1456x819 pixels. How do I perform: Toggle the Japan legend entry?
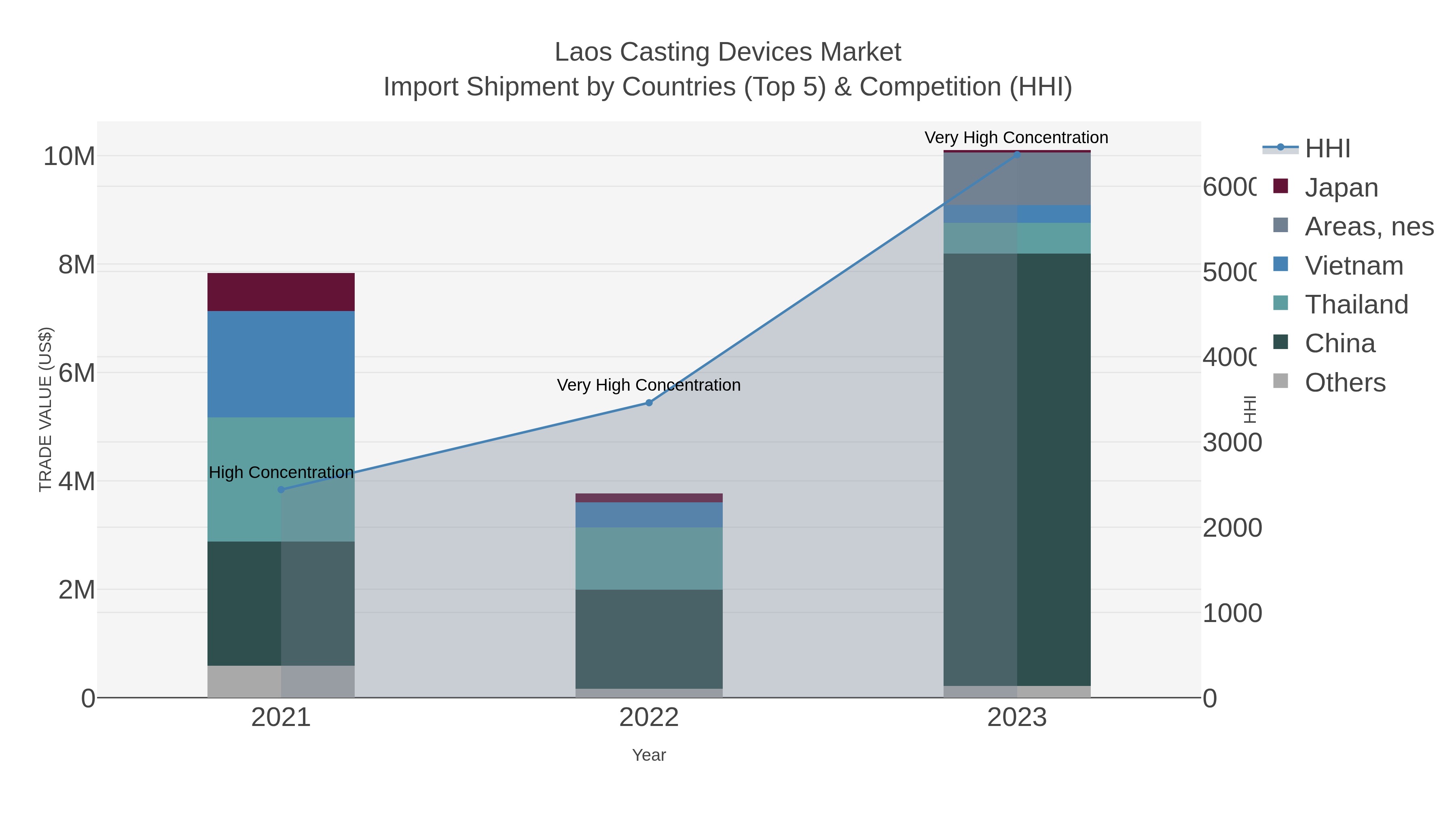[x=1325, y=187]
